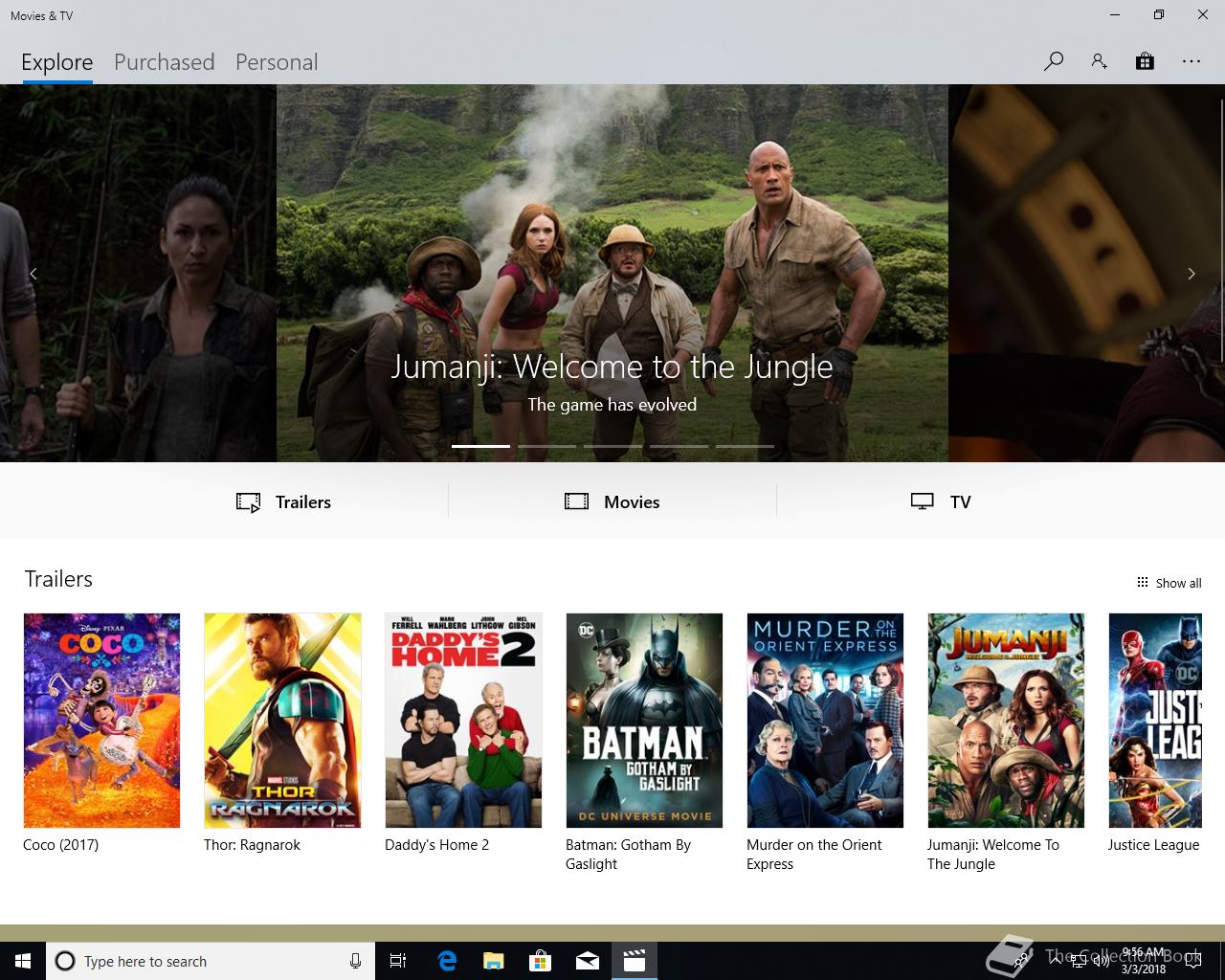Click Show all trailers link

(x=1178, y=583)
